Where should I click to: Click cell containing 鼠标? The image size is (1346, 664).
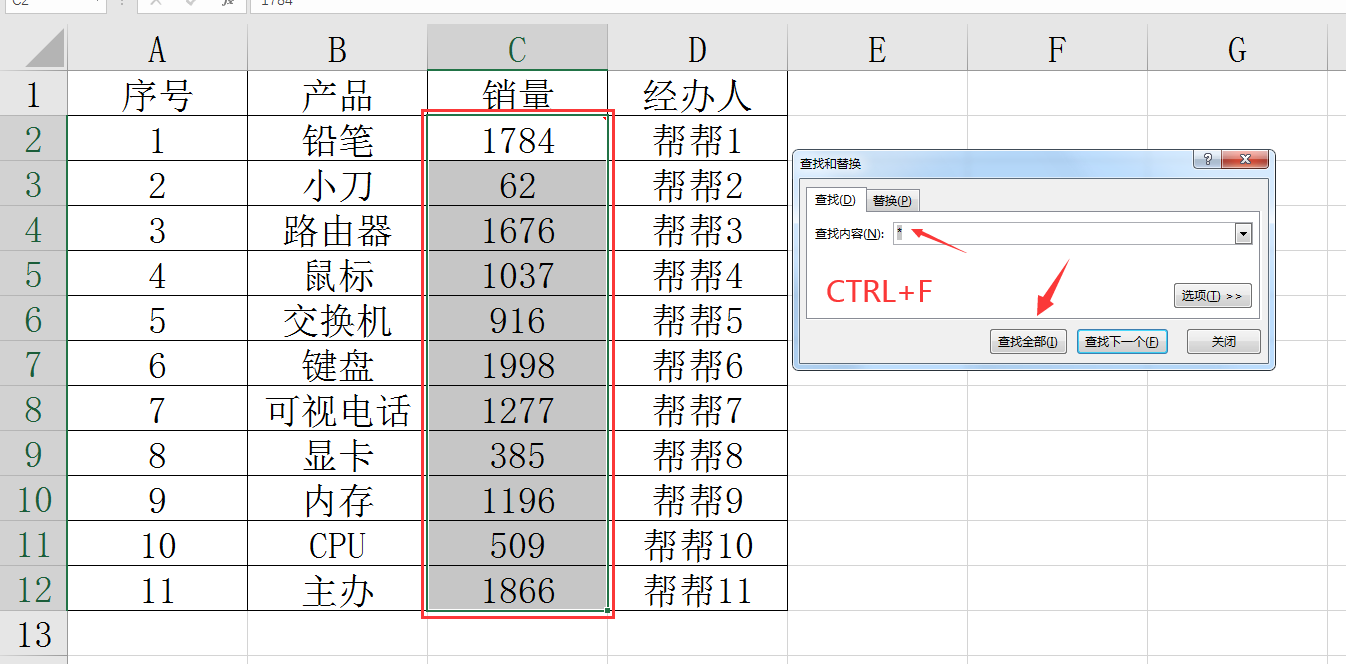click(x=337, y=273)
